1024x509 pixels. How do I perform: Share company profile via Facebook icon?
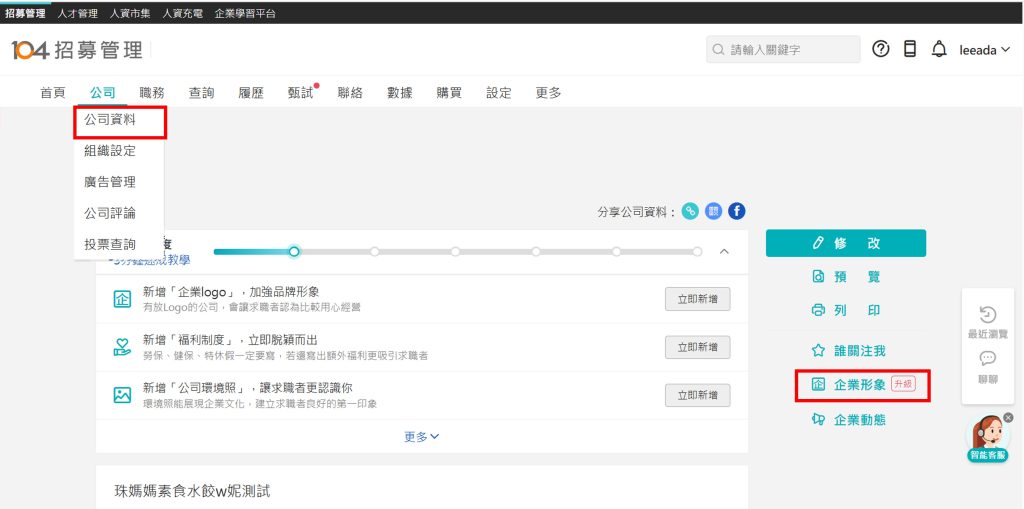[x=737, y=211]
